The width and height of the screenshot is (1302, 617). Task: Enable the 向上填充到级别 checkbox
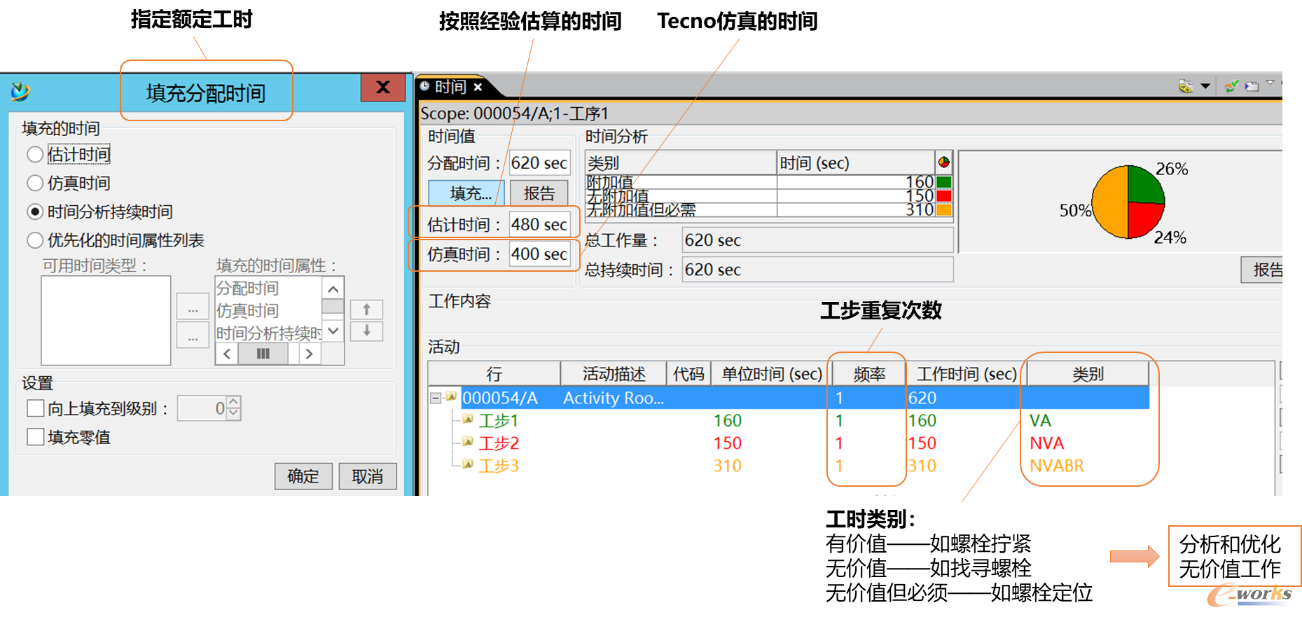35,408
